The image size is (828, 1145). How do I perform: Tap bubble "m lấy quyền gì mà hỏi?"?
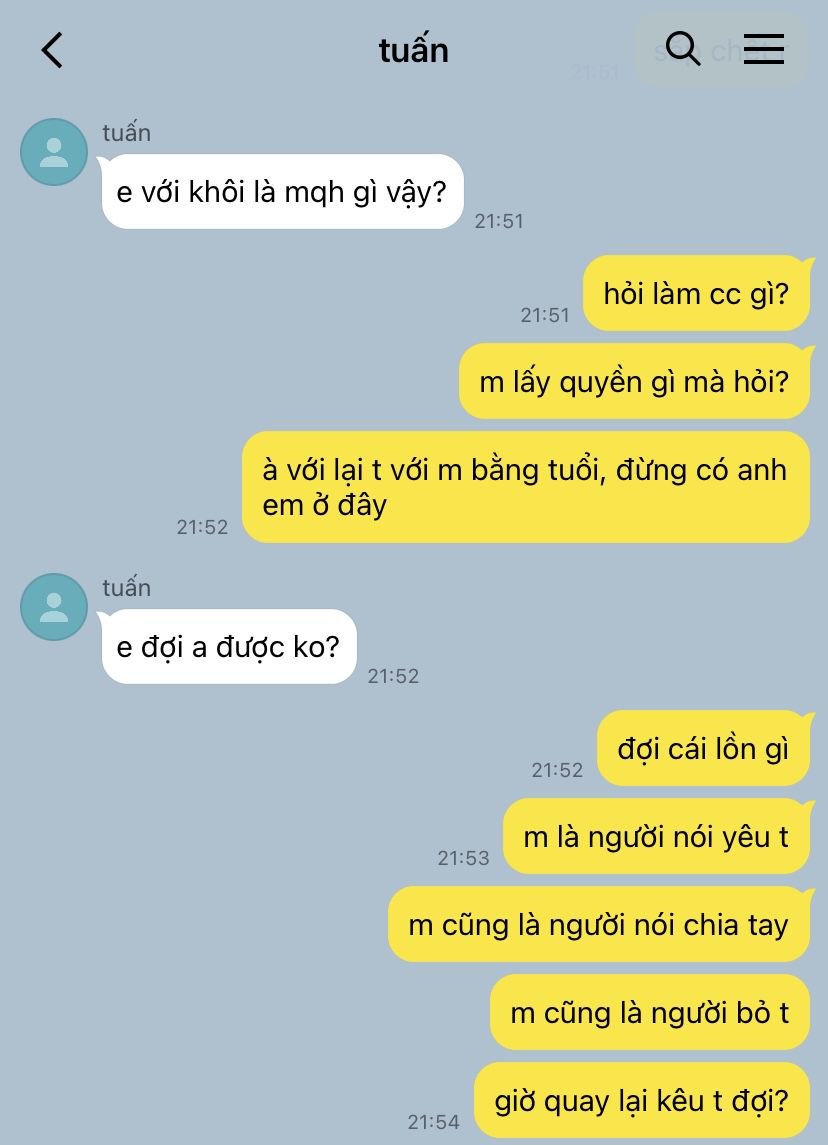[635, 381]
